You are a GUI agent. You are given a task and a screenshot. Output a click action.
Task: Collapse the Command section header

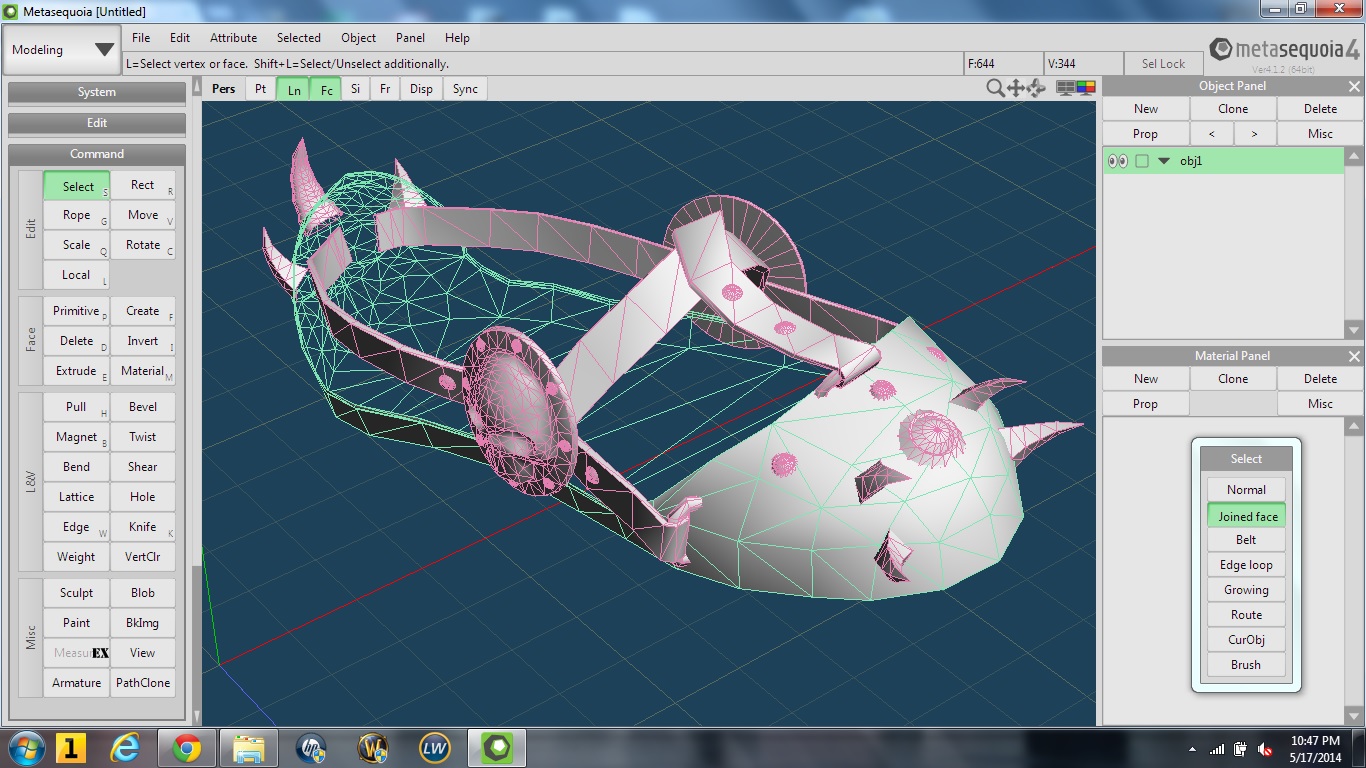pyautogui.click(x=97, y=154)
